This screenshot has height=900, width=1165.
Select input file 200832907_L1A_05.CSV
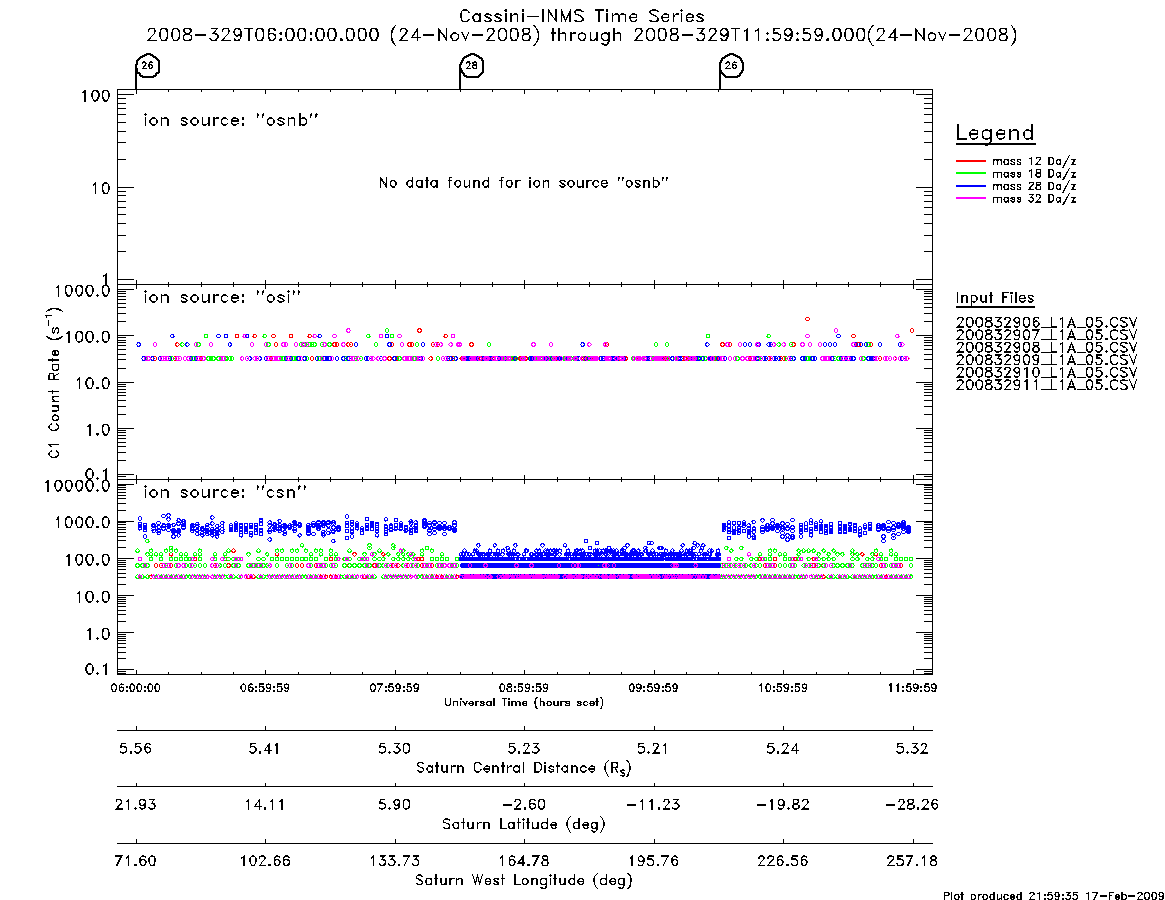1046,335
